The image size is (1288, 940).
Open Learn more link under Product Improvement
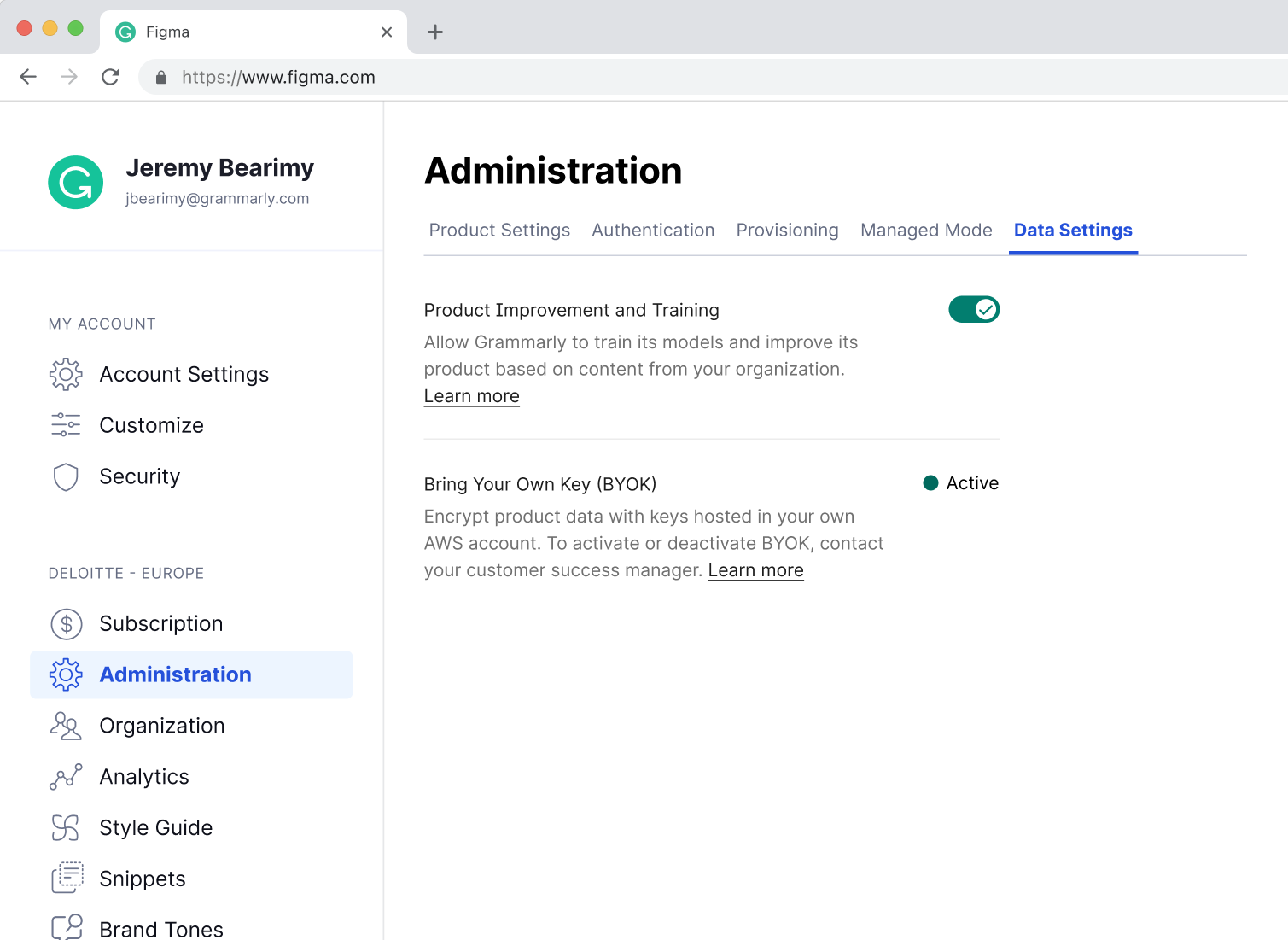[x=471, y=396]
